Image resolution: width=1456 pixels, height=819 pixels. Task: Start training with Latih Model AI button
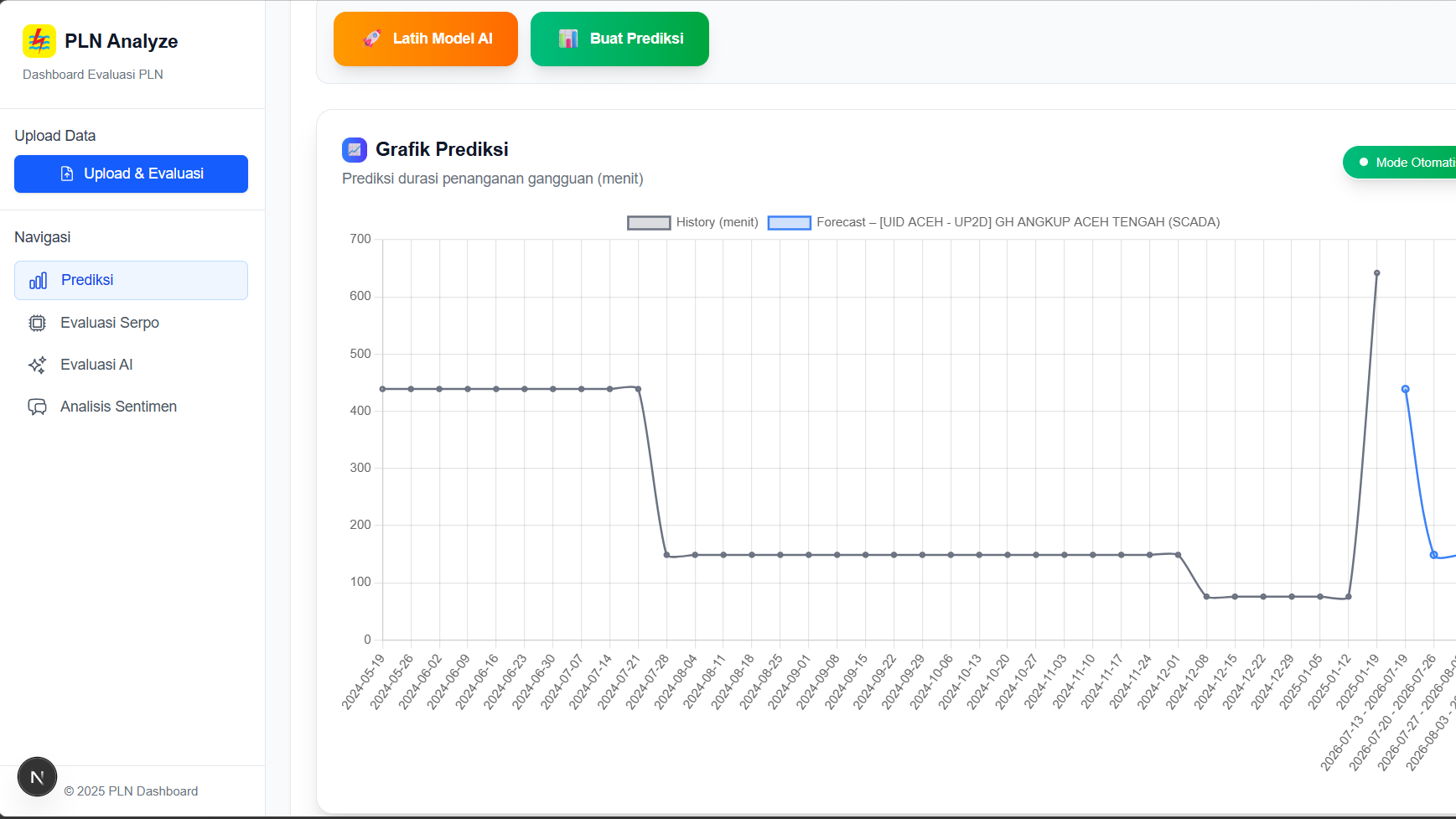point(426,39)
